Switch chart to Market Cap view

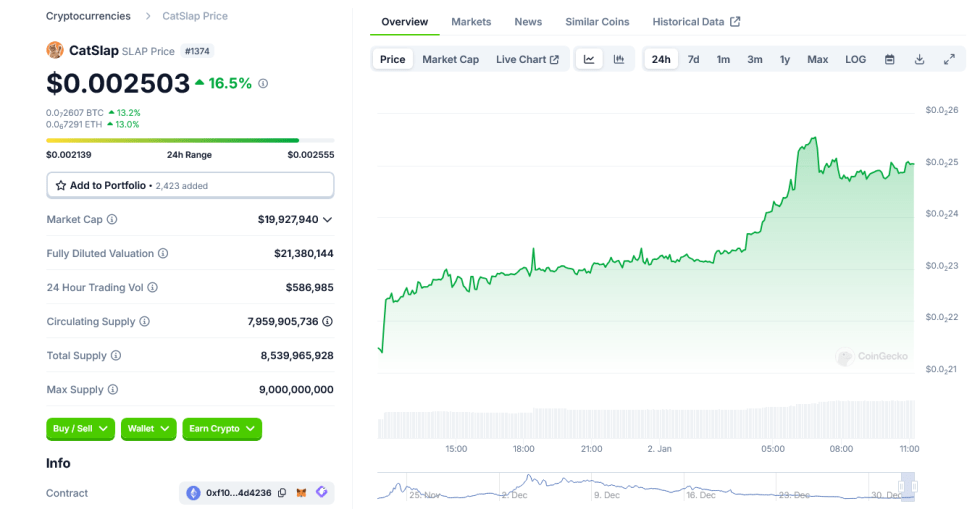450,60
